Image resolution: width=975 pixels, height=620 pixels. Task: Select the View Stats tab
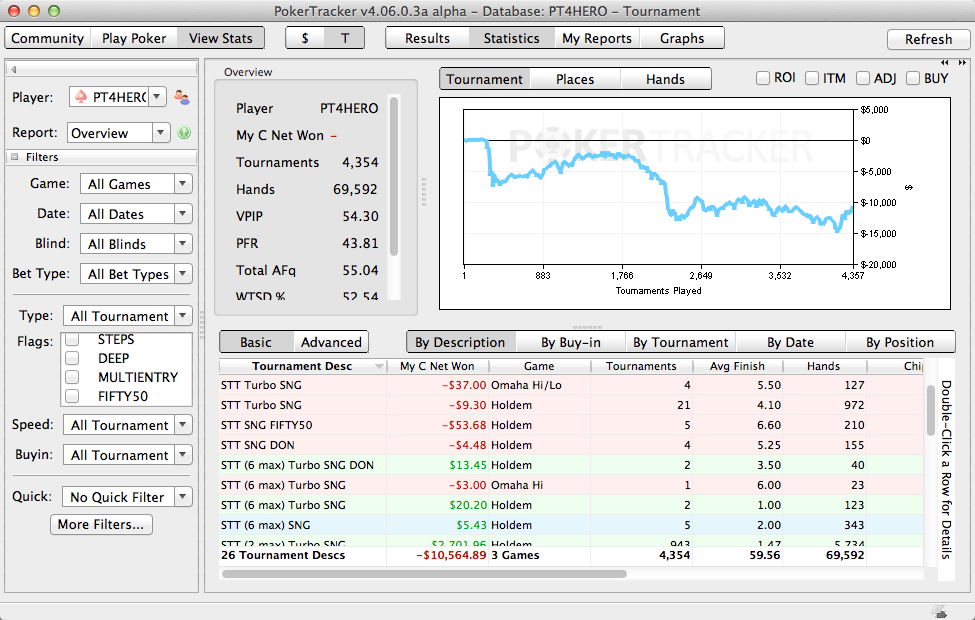click(221, 38)
